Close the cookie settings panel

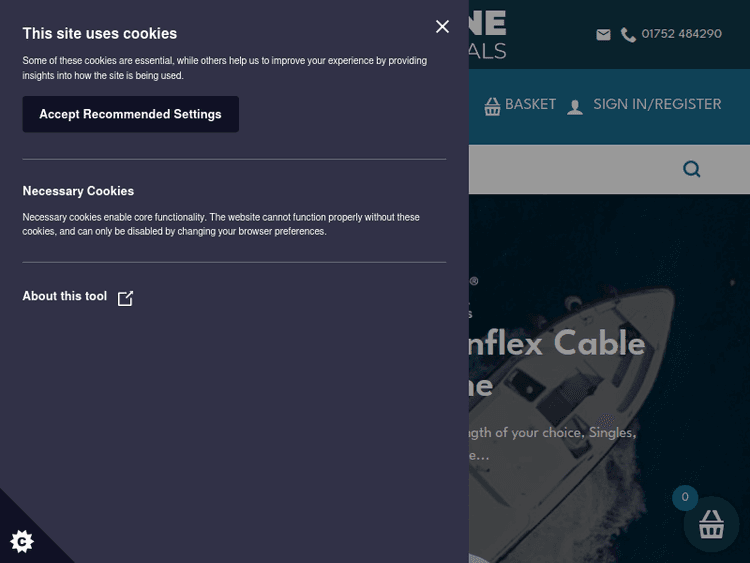(x=442, y=26)
